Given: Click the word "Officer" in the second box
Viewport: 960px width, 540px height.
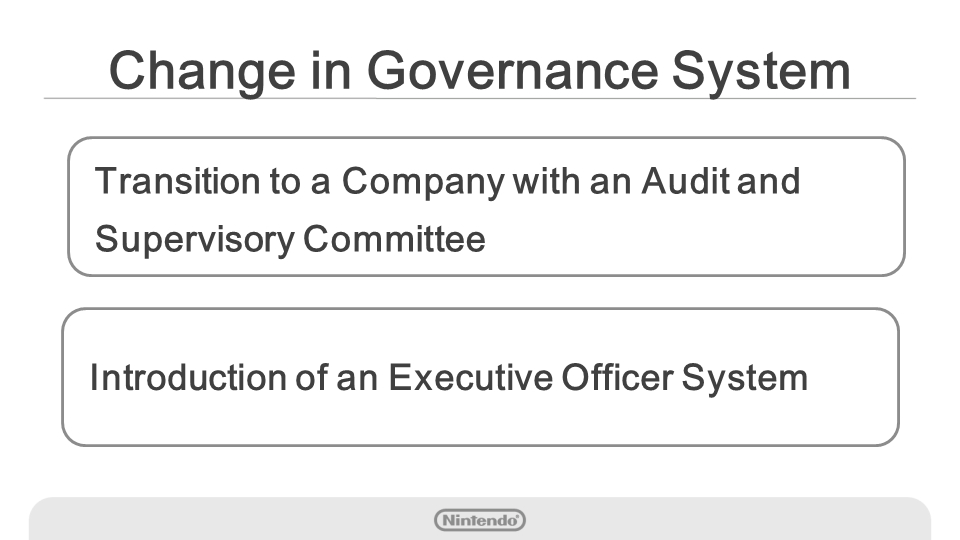Looking at the screenshot, I should click(x=617, y=378).
